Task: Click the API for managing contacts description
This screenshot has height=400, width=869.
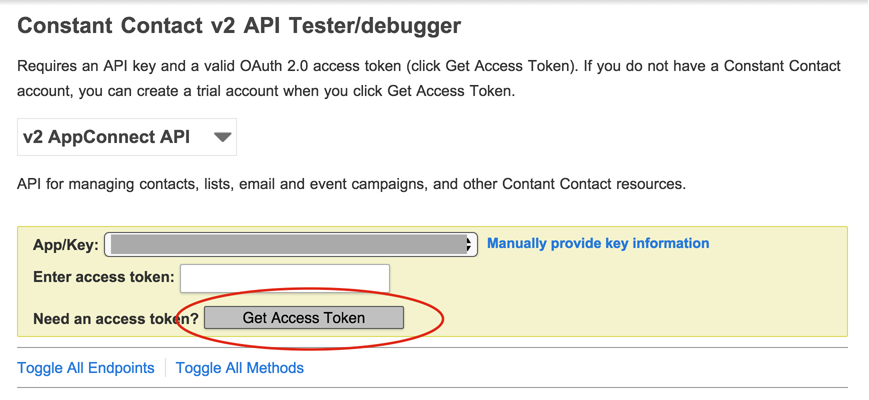Action: pos(351,184)
